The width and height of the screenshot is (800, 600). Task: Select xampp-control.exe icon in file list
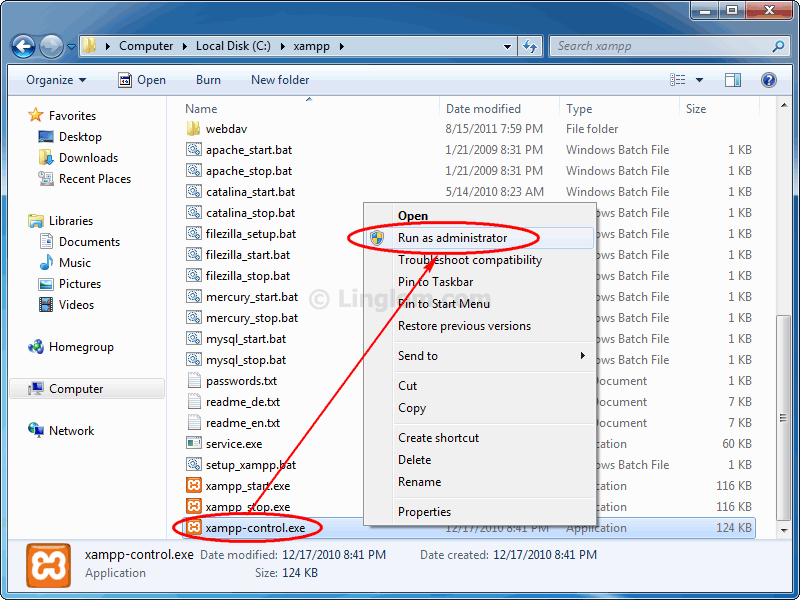point(193,527)
